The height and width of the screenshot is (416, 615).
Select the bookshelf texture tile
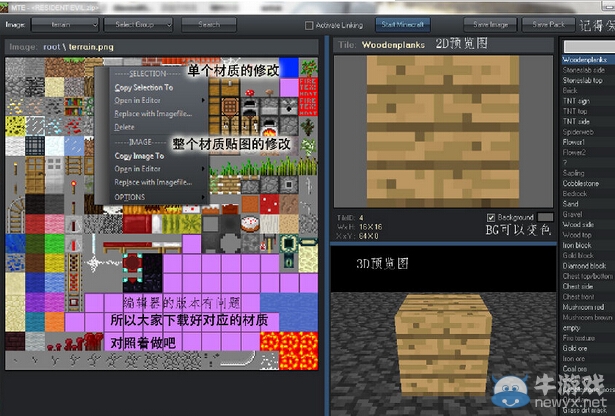(x=74, y=106)
